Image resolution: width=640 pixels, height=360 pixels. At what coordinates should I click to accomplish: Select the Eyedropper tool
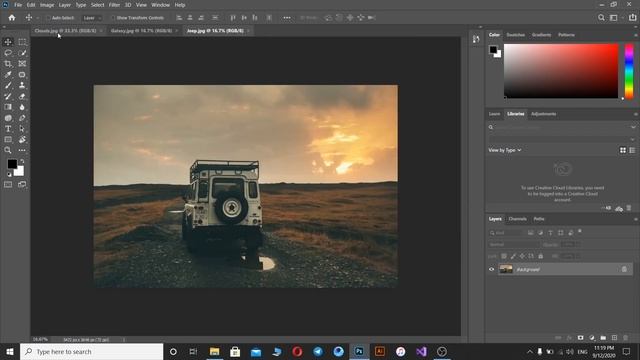click(8, 75)
